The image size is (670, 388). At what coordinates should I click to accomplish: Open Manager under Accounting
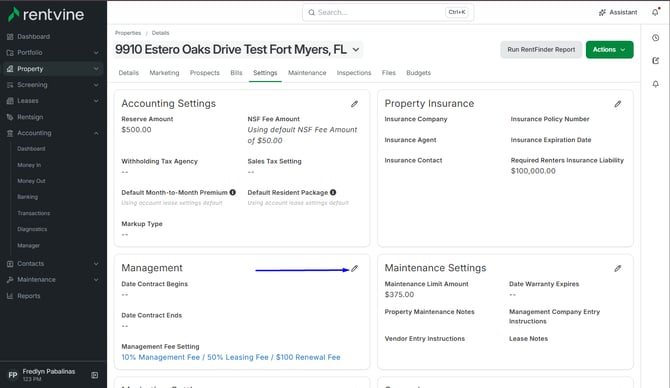pos(28,245)
